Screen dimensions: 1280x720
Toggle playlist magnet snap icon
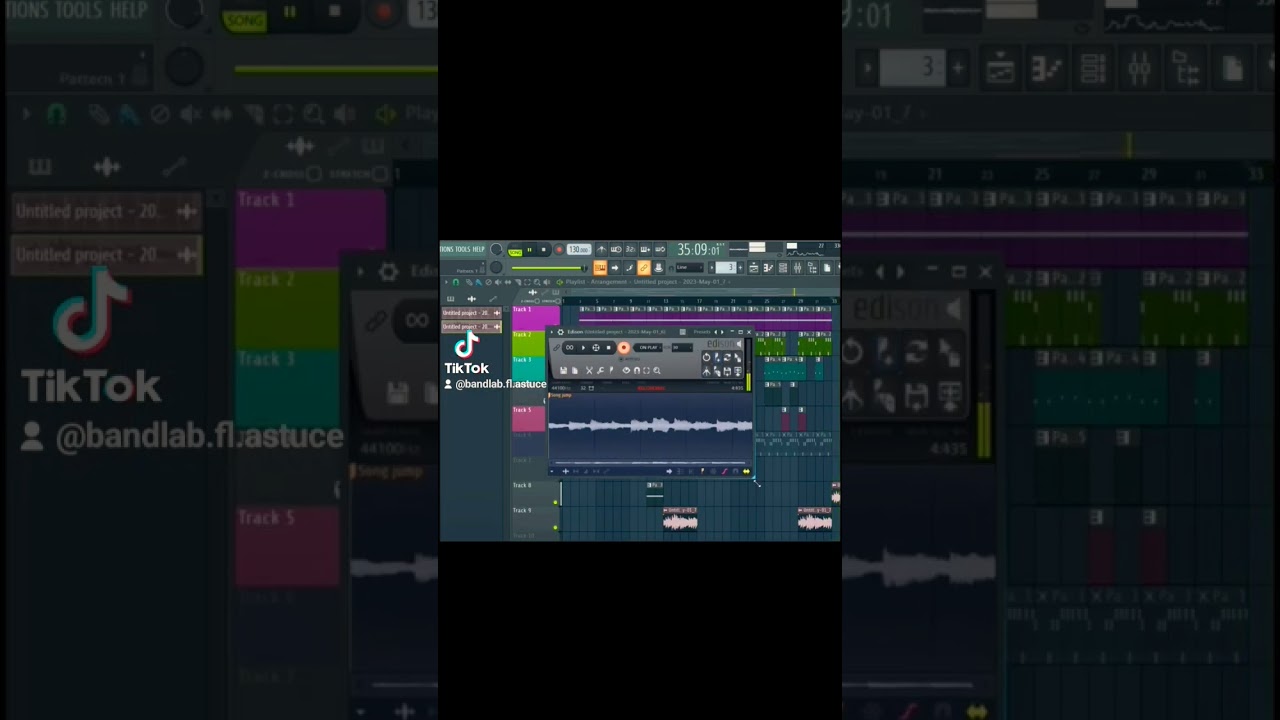click(x=456, y=282)
